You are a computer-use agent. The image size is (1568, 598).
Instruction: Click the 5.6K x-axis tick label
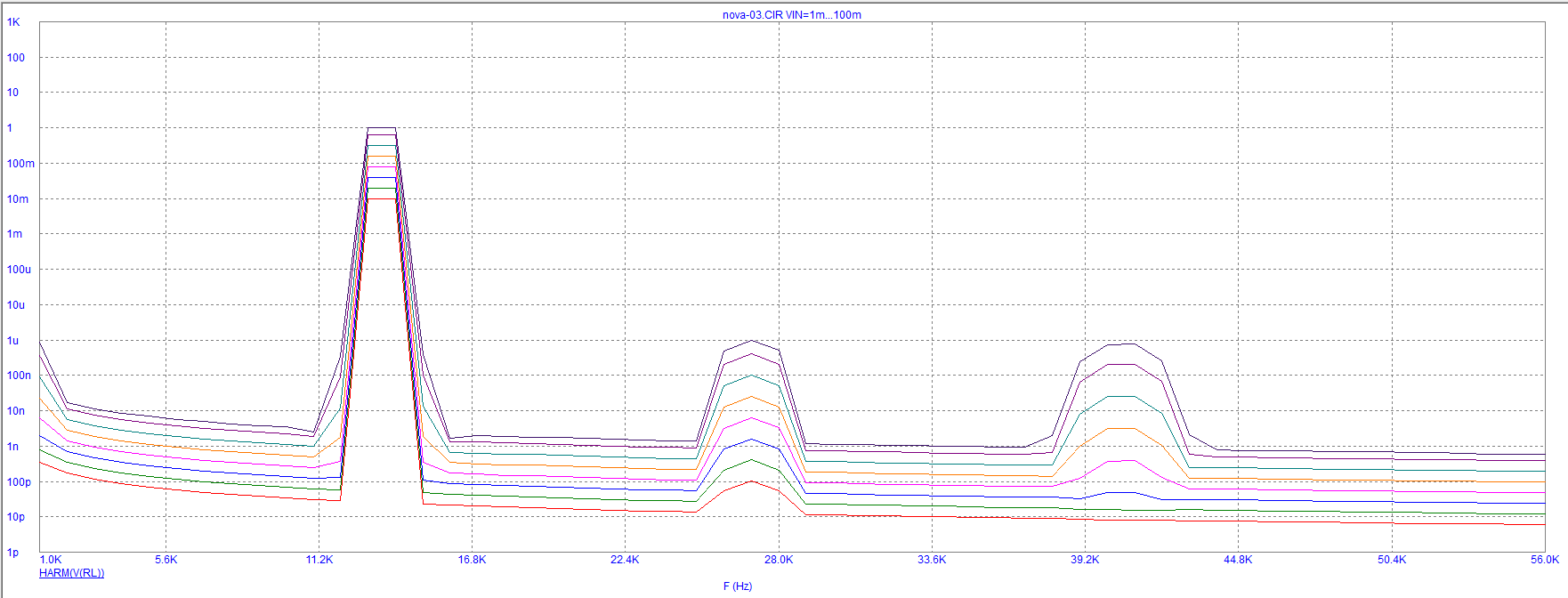[166, 560]
